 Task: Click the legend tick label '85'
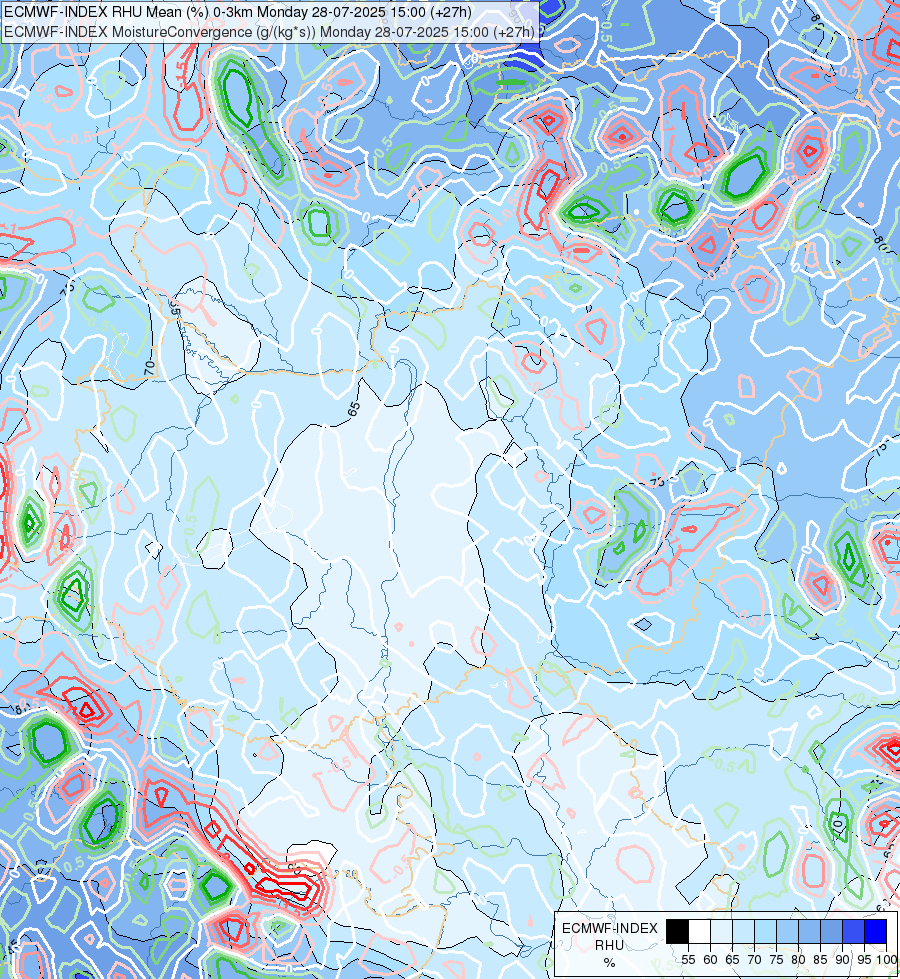pos(821,960)
